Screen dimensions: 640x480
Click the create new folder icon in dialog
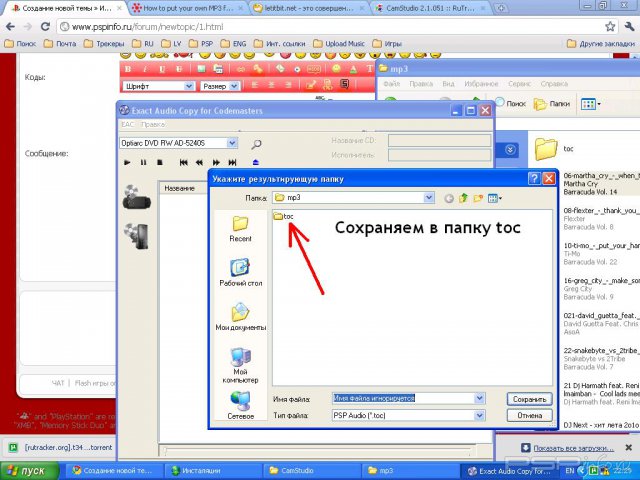point(478,199)
